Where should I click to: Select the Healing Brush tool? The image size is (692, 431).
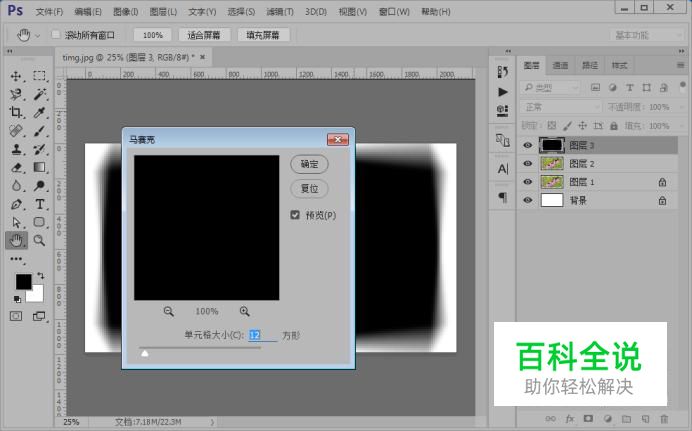[16, 131]
